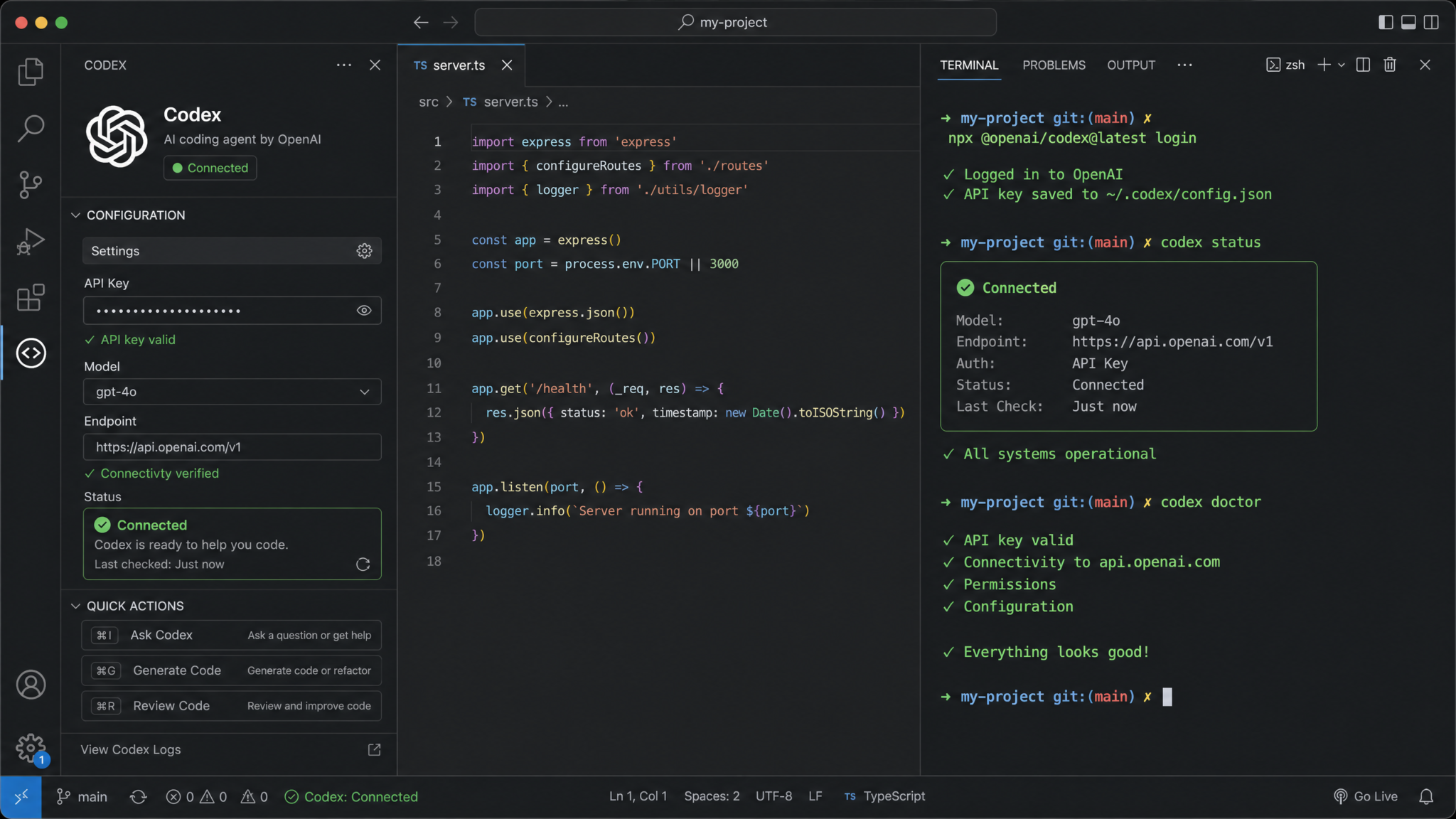Run Review Code quick action
The height and width of the screenshot is (819, 1456).
click(x=232, y=706)
